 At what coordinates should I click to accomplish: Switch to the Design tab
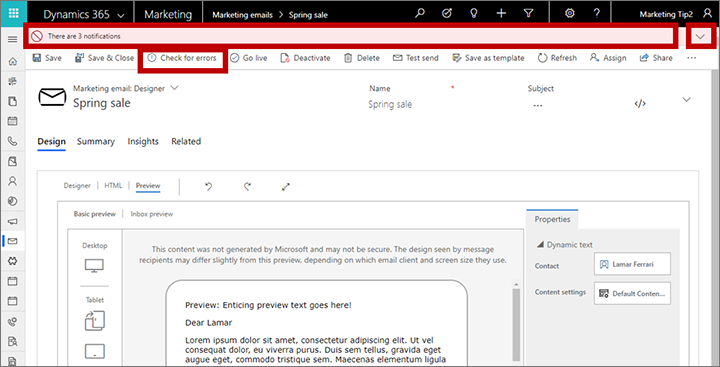(x=51, y=141)
